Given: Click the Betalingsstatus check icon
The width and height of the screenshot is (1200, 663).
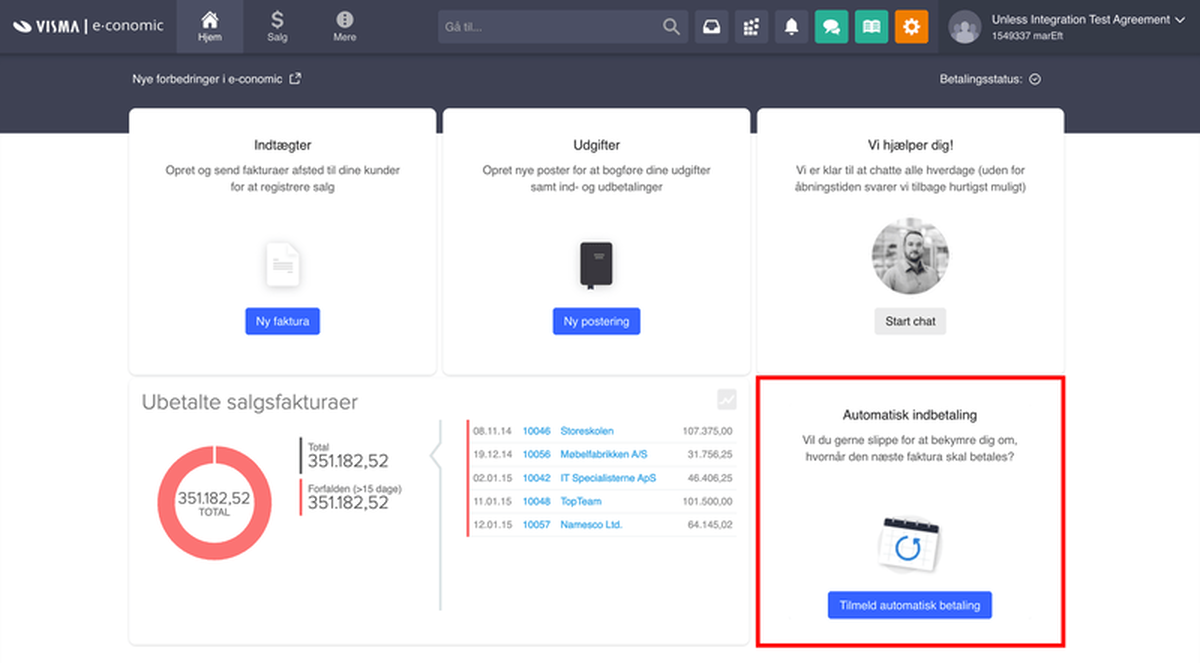Looking at the screenshot, I should coord(1035,79).
